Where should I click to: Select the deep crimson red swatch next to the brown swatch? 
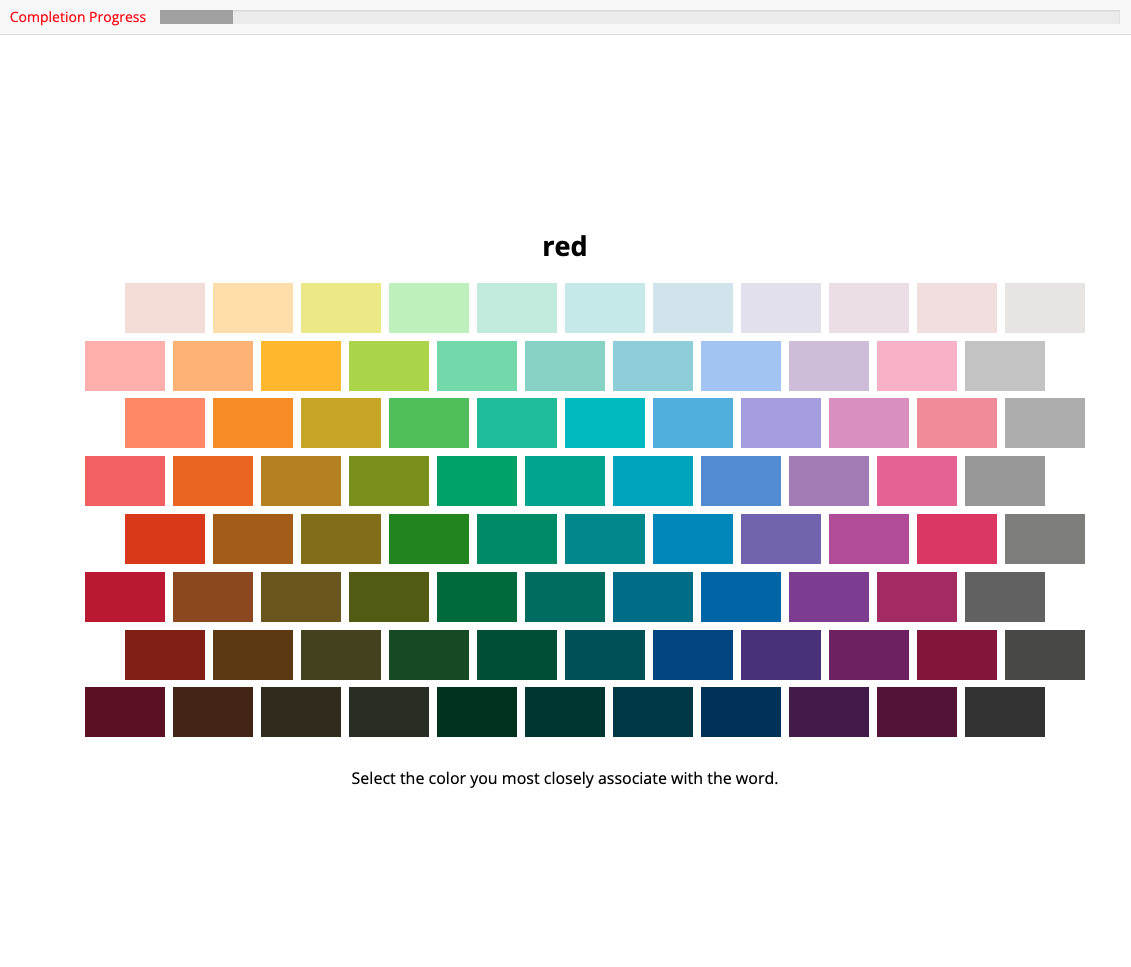point(125,597)
